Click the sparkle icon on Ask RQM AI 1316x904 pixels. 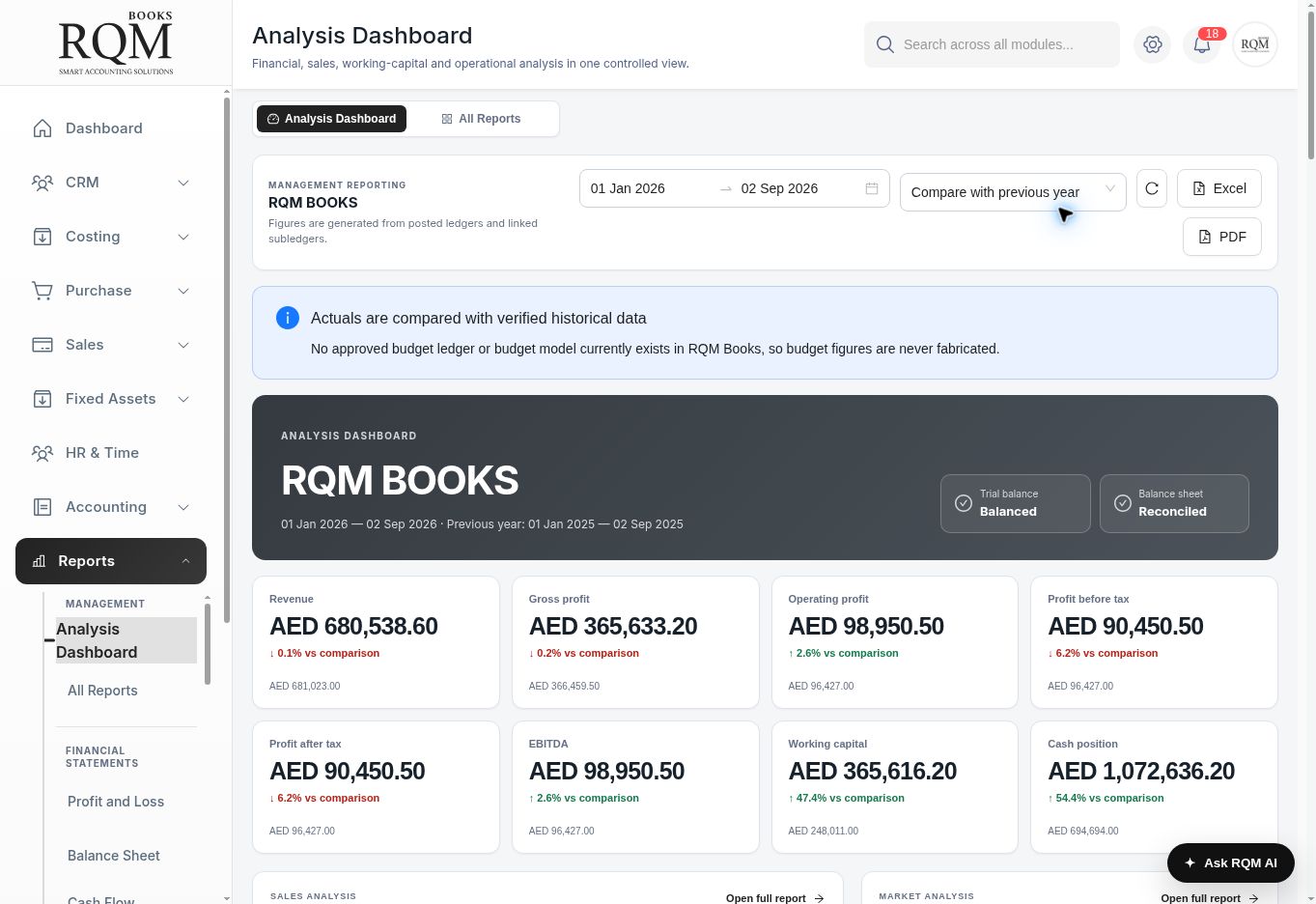point(1190,863)
